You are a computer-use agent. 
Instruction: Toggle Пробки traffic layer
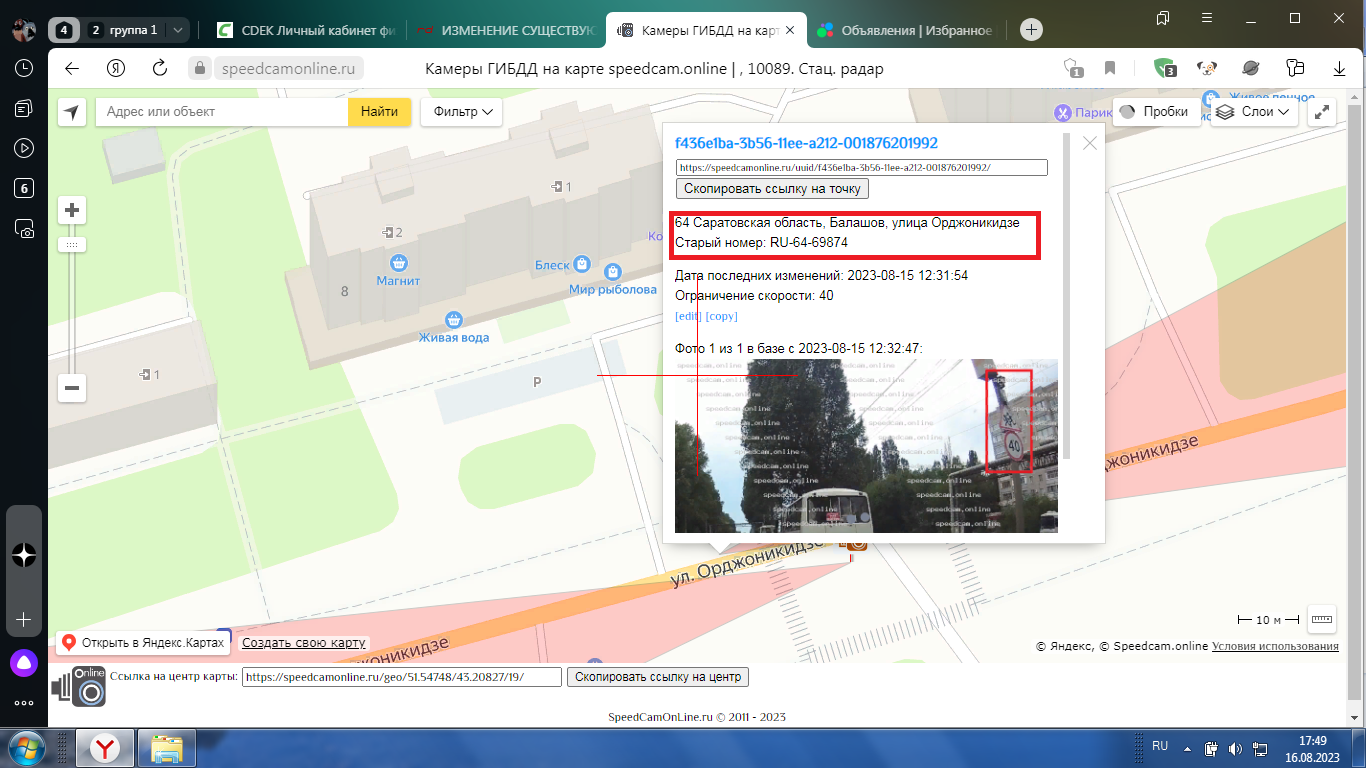coord(1155,112)
